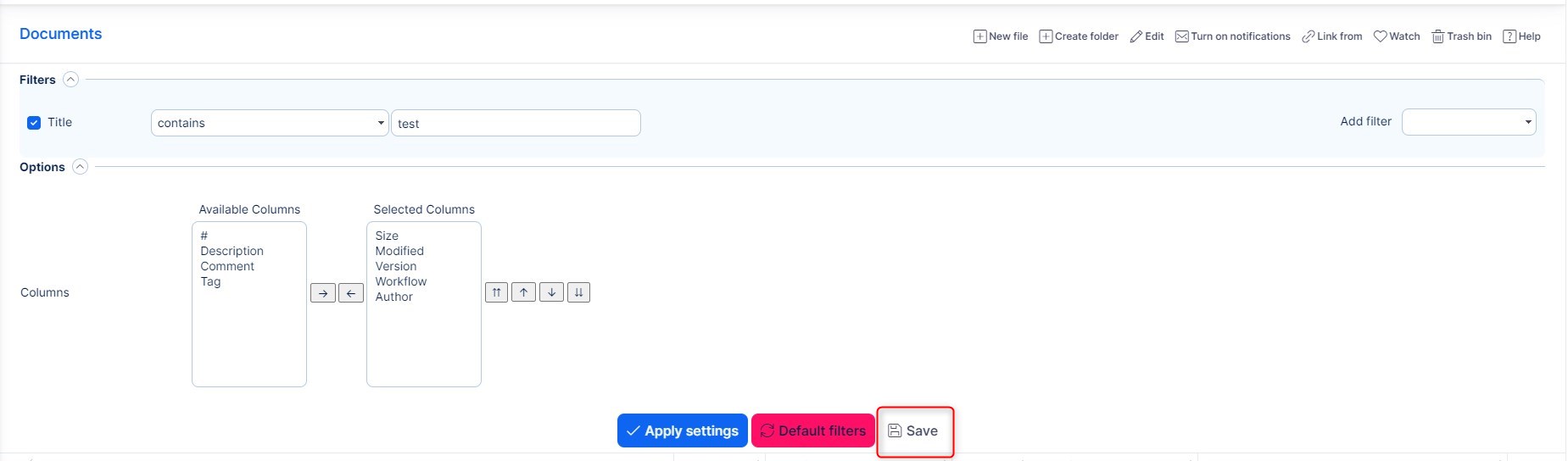
Task: Open the 'contains' operator dropdown
Action: click(x=270, y=123)
